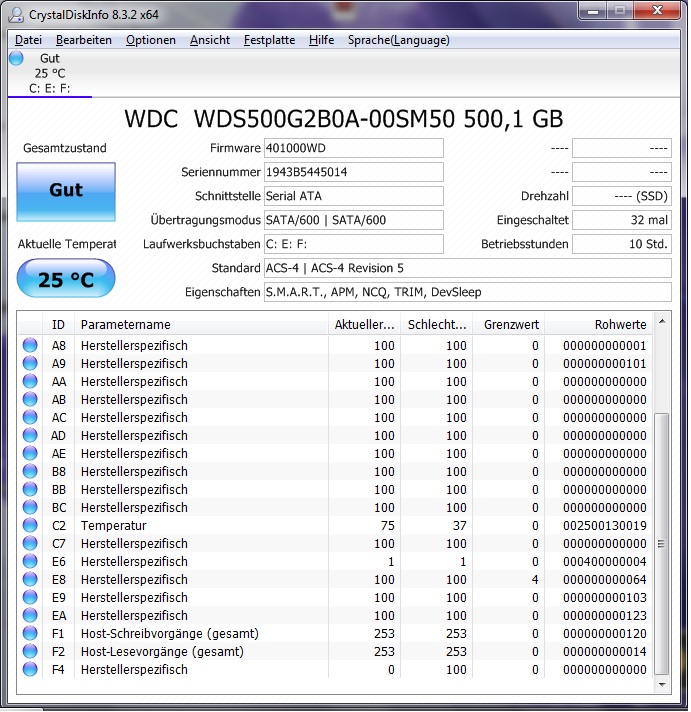
Task: Click the Grenzwert column header
Action: (x=508, y=324)
